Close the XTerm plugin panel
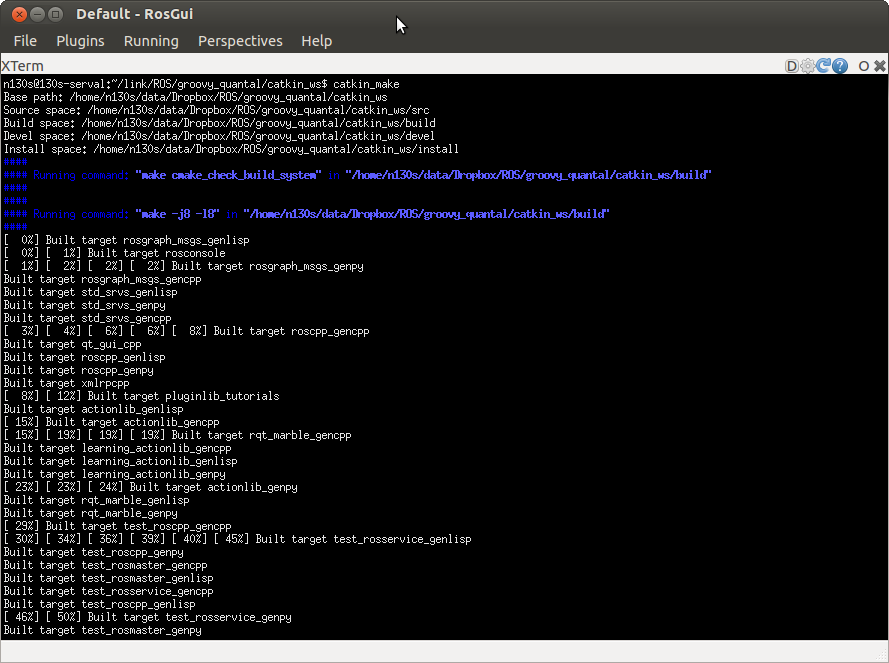889x663 pixels. pyautogui.click(x=879, y=66)
